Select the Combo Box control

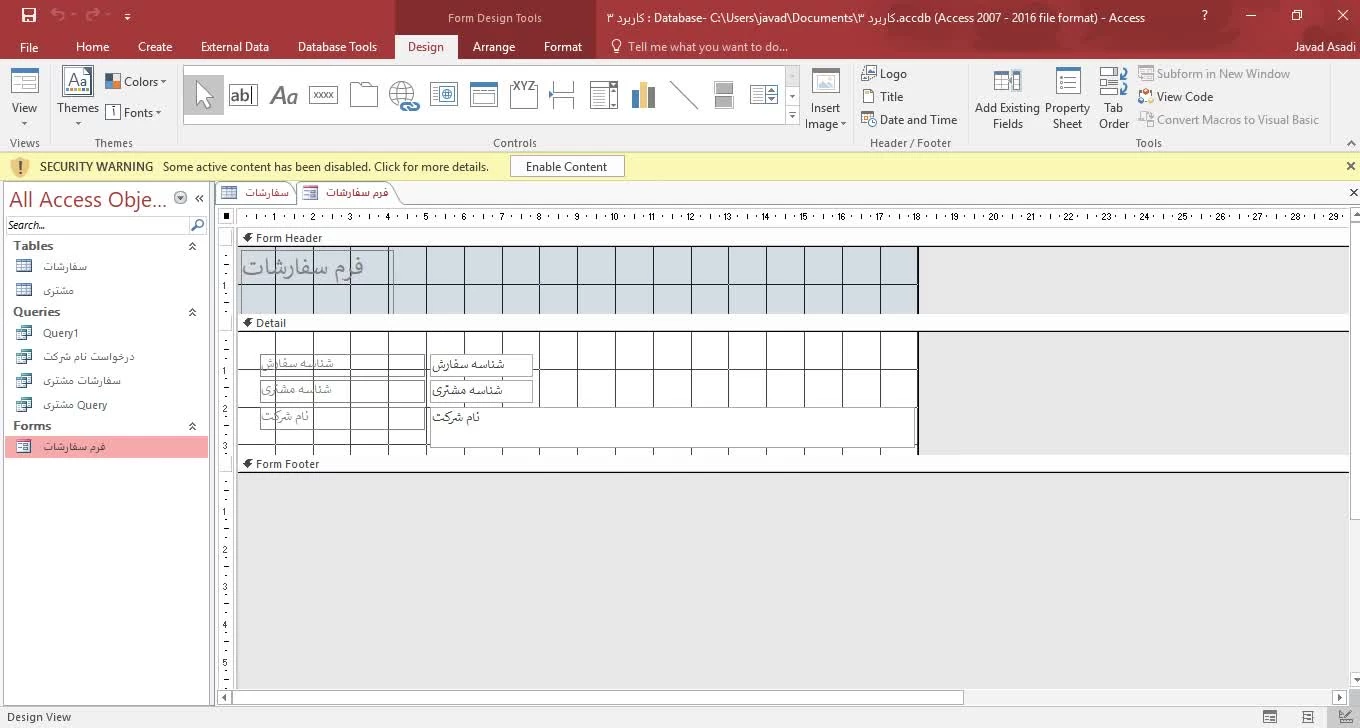(x=603, y=96)
